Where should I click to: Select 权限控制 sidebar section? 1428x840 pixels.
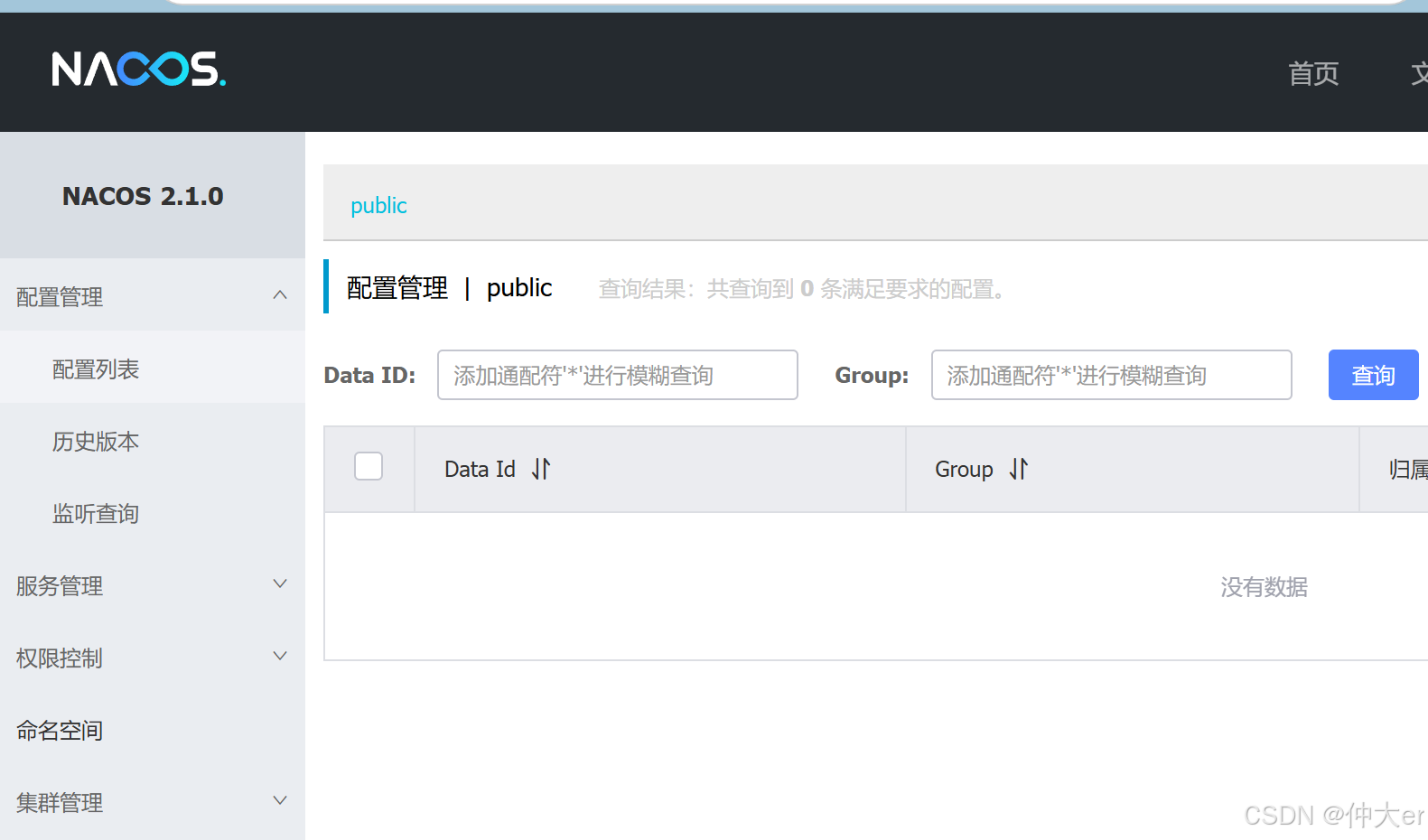[153, 658]
